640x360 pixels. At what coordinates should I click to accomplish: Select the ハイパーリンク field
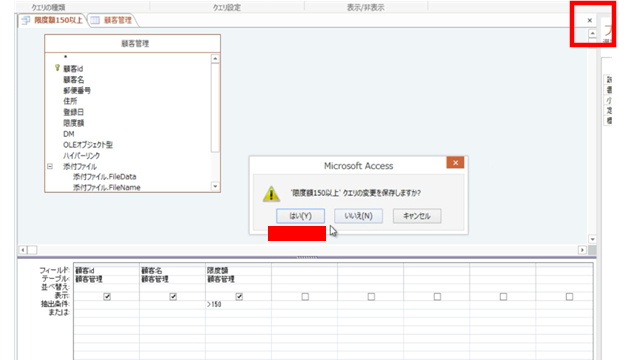pos(81,156)
